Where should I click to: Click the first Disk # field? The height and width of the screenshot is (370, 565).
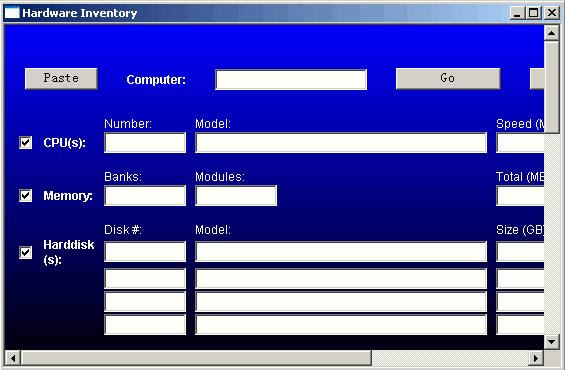coord(145,251)
